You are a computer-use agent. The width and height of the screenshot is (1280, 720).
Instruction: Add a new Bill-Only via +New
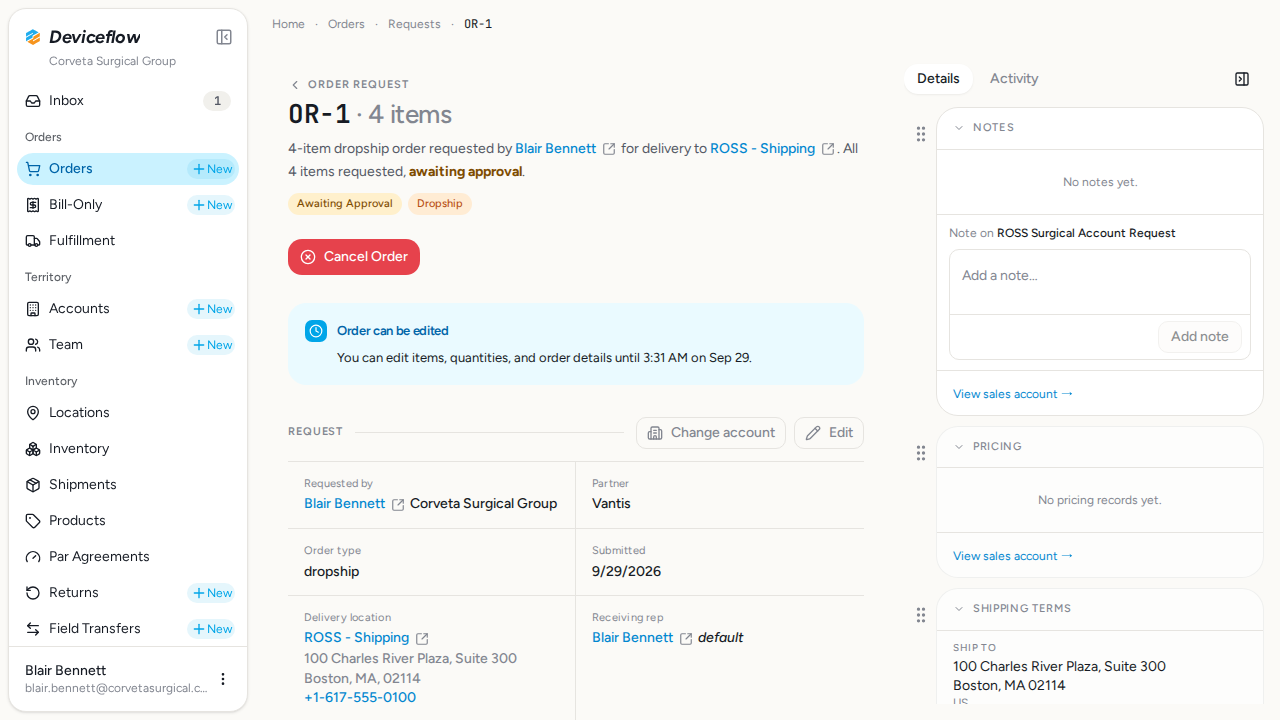point(212,205)
